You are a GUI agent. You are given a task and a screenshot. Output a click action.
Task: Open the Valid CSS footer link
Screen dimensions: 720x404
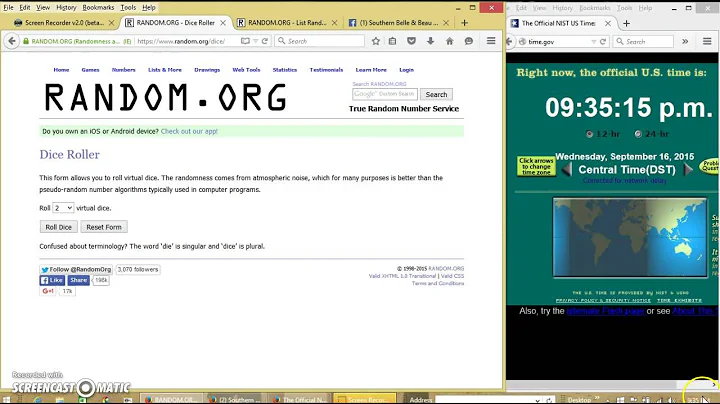452,276
